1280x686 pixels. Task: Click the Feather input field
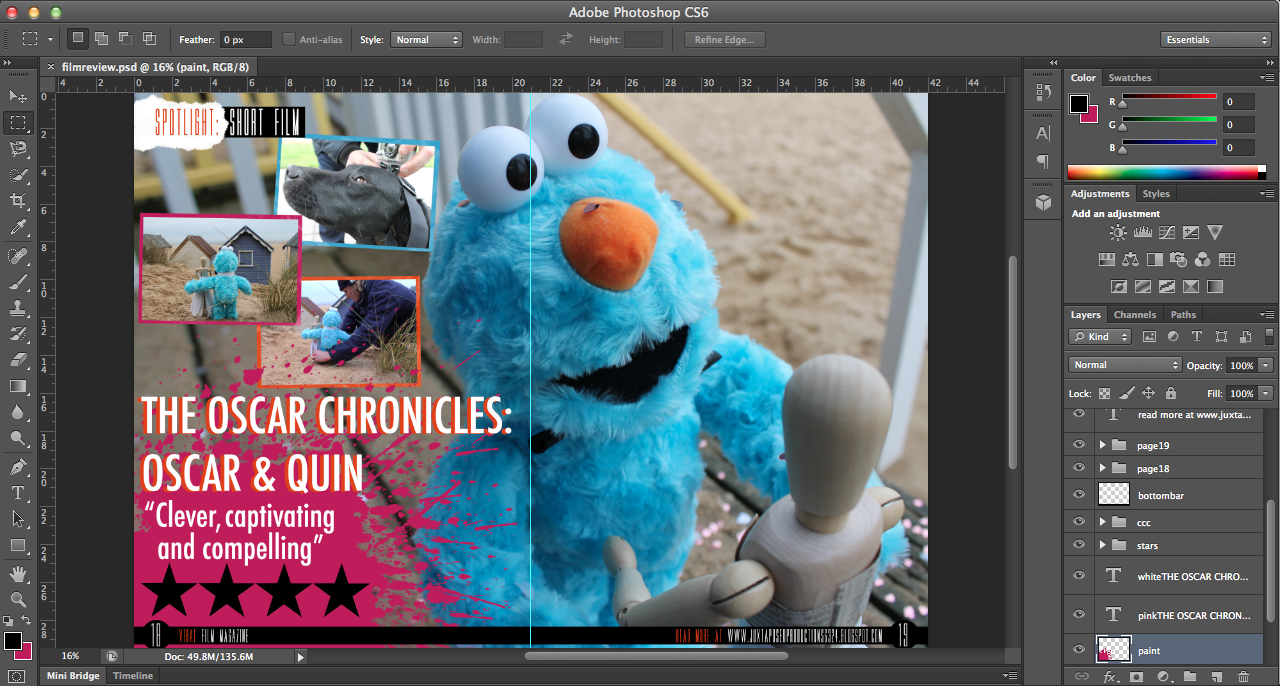[246, 40]
